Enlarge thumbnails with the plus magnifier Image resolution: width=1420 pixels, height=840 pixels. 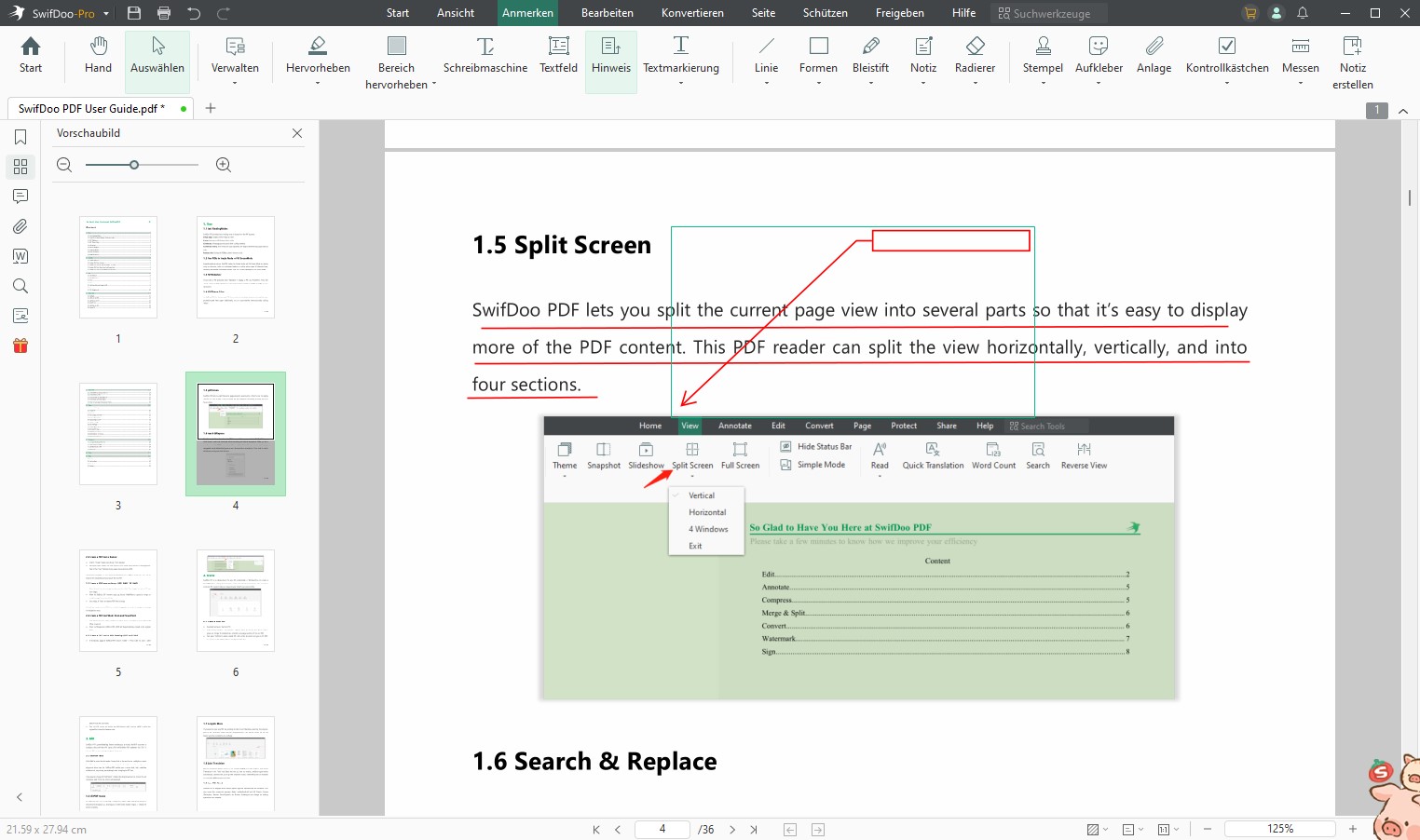pyautogui.click(x=224, y=165)
